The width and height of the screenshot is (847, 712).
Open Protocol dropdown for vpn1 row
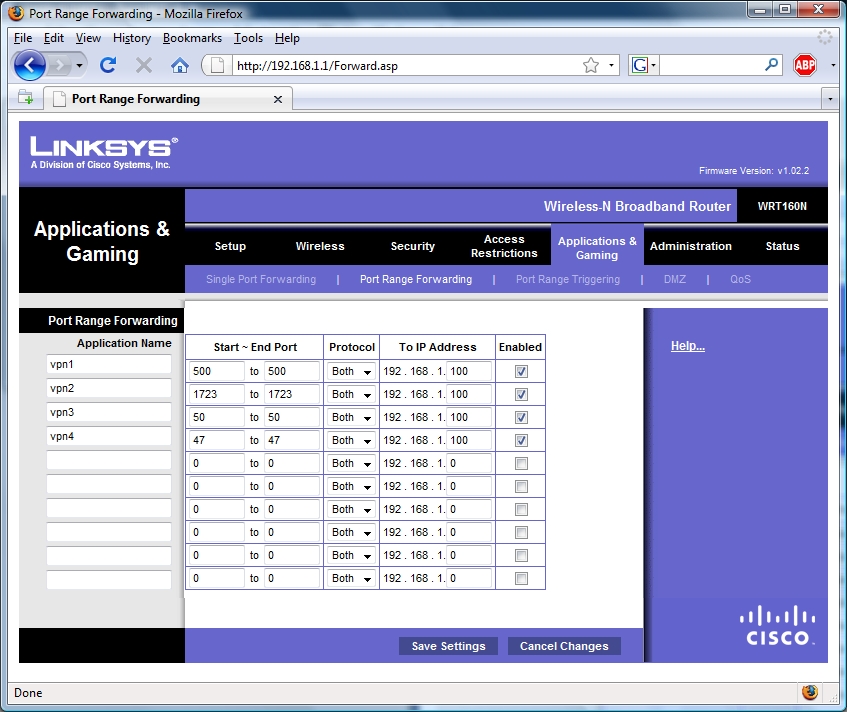click(x=351, y=371)
